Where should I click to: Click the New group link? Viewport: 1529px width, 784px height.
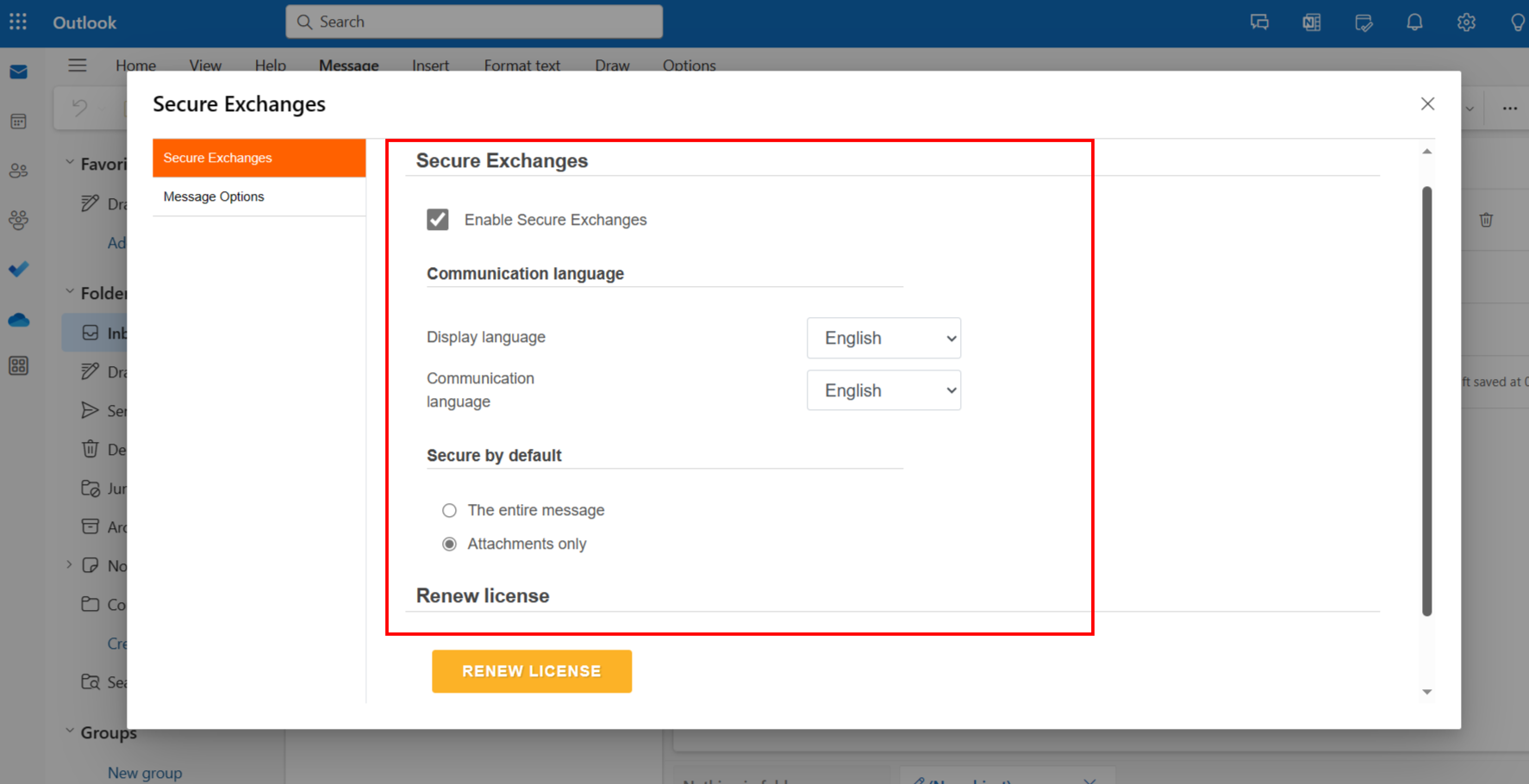[145, 773]
